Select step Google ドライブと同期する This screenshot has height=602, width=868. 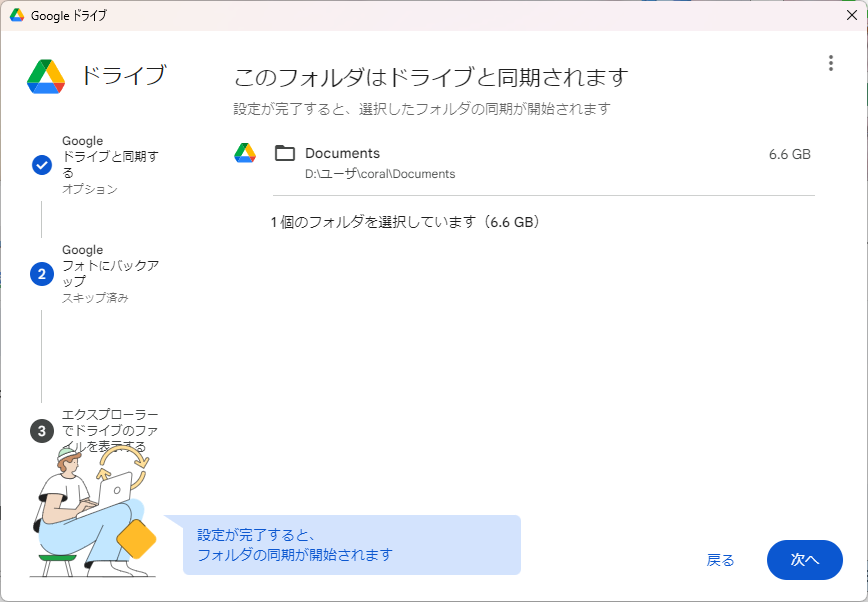pos(110,157)
